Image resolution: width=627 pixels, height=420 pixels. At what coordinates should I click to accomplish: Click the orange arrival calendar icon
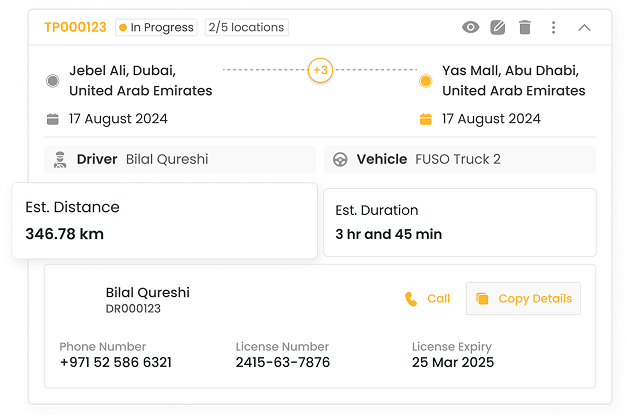coord(426,119)
